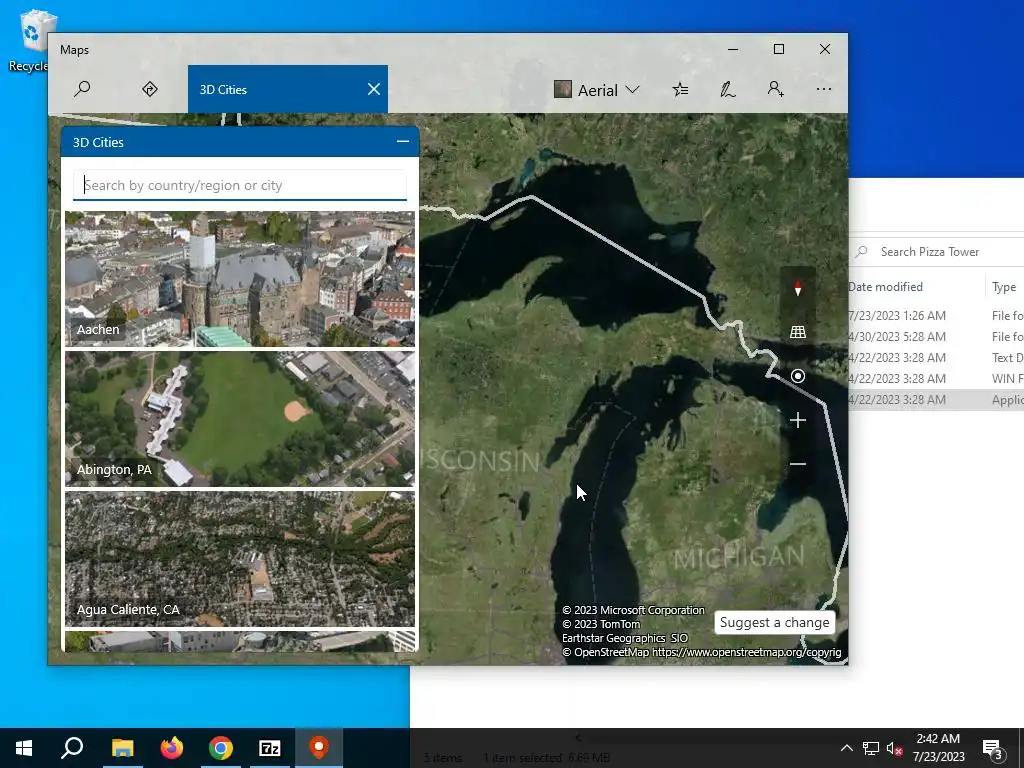The image size is (1024, 768).
Task: Select the 7/23/2023 1:26 AM row
Action: (x=936, y=315)
